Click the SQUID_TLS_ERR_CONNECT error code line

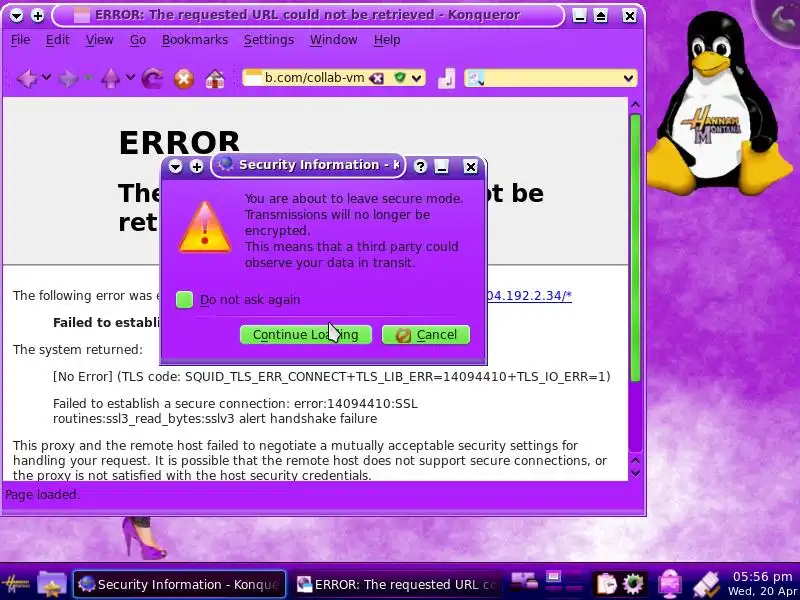pos(332,377)
